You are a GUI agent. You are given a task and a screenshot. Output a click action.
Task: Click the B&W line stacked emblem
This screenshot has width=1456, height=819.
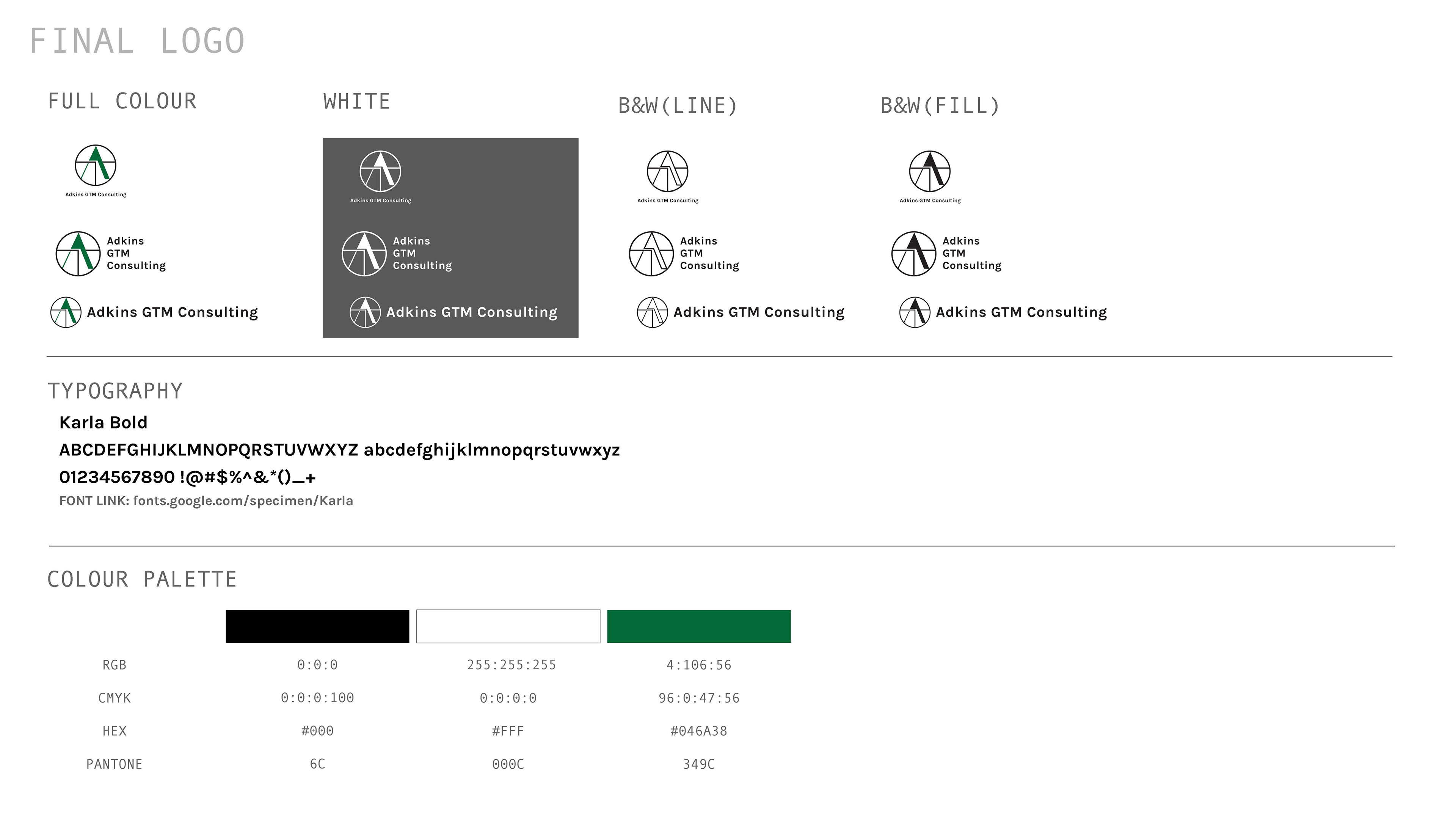pos(667,171)
